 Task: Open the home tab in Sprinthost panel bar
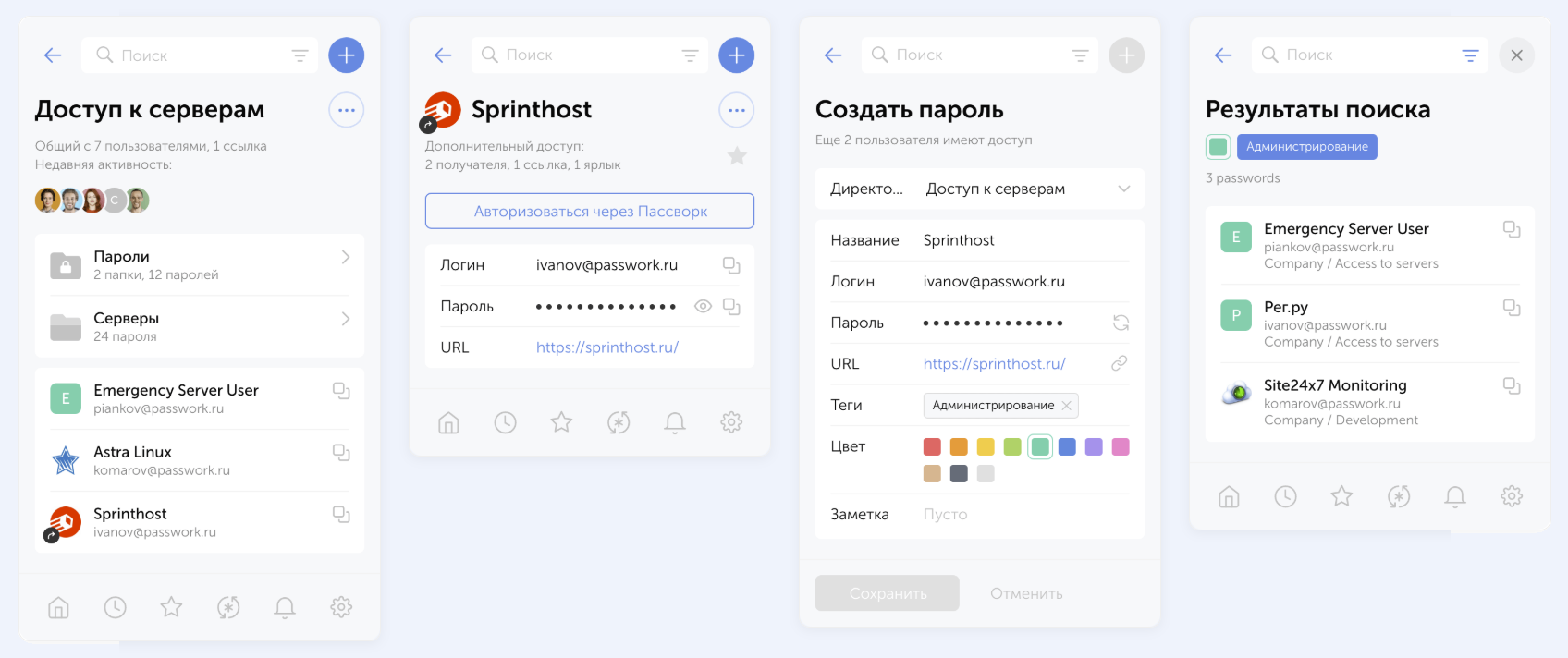coord(448,422)
